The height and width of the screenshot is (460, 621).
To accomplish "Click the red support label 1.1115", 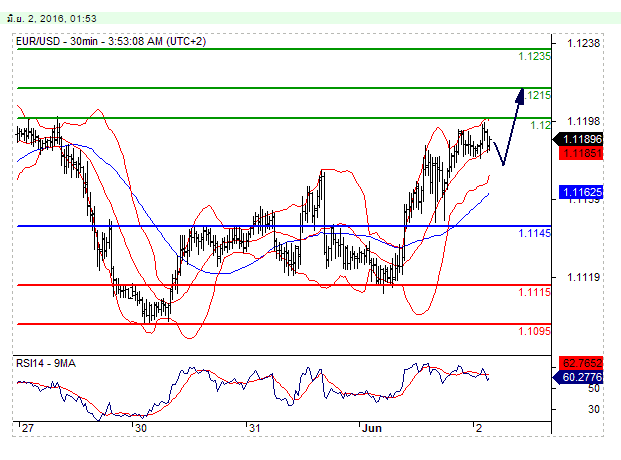I will (534, 292).
